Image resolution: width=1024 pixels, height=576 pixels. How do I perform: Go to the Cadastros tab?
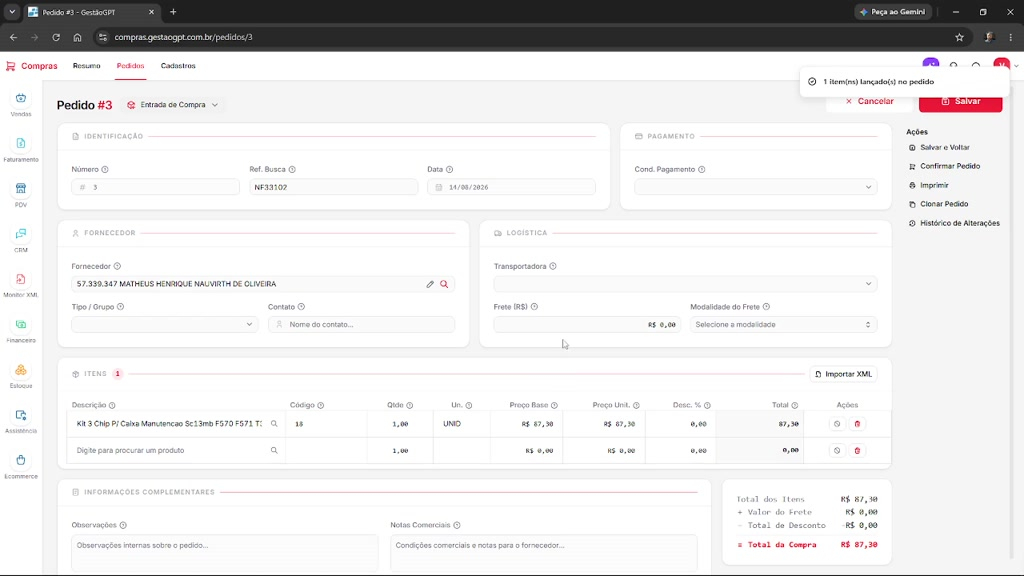pos(178,66)
